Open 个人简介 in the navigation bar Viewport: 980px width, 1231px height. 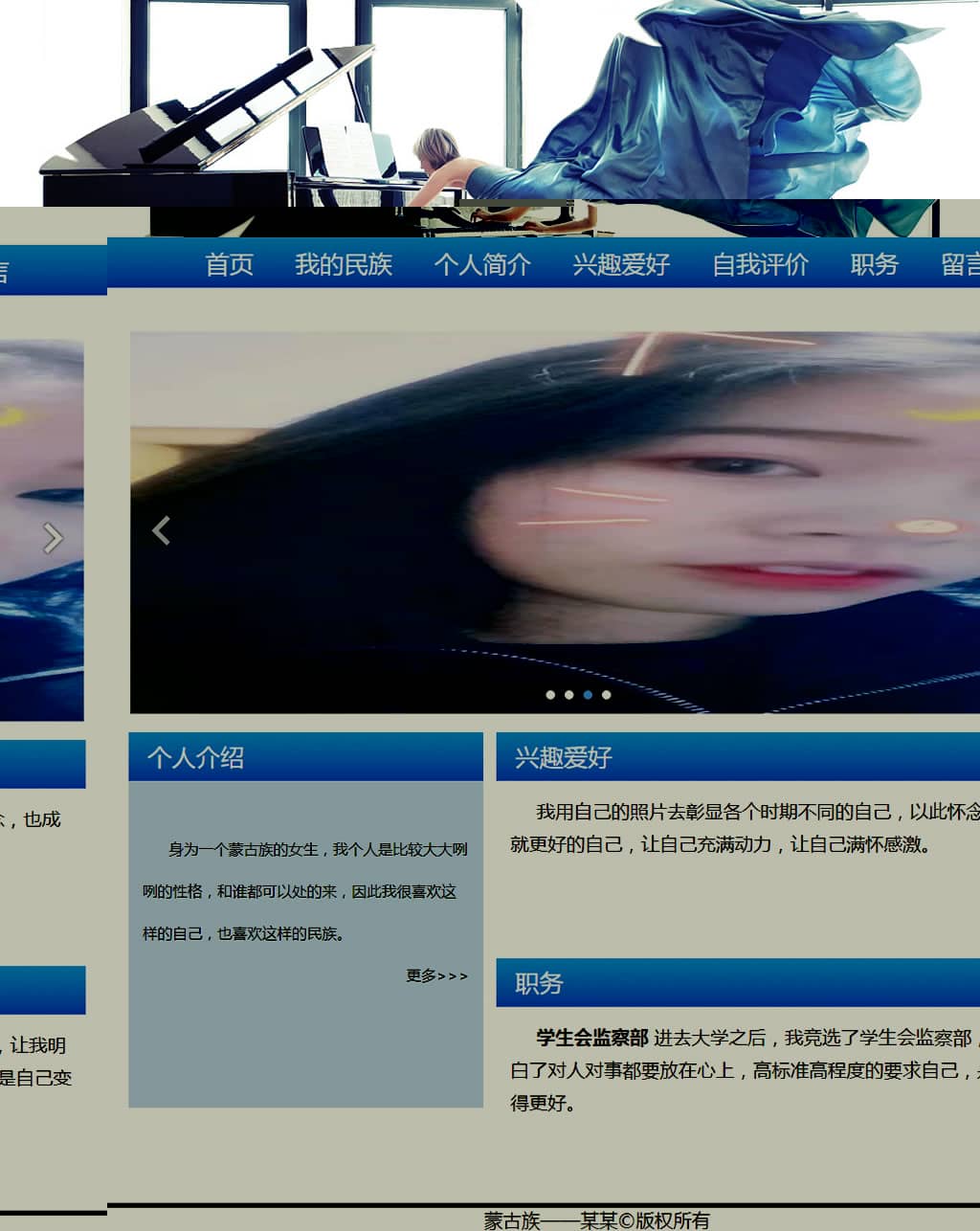click(x=482, y=264)
